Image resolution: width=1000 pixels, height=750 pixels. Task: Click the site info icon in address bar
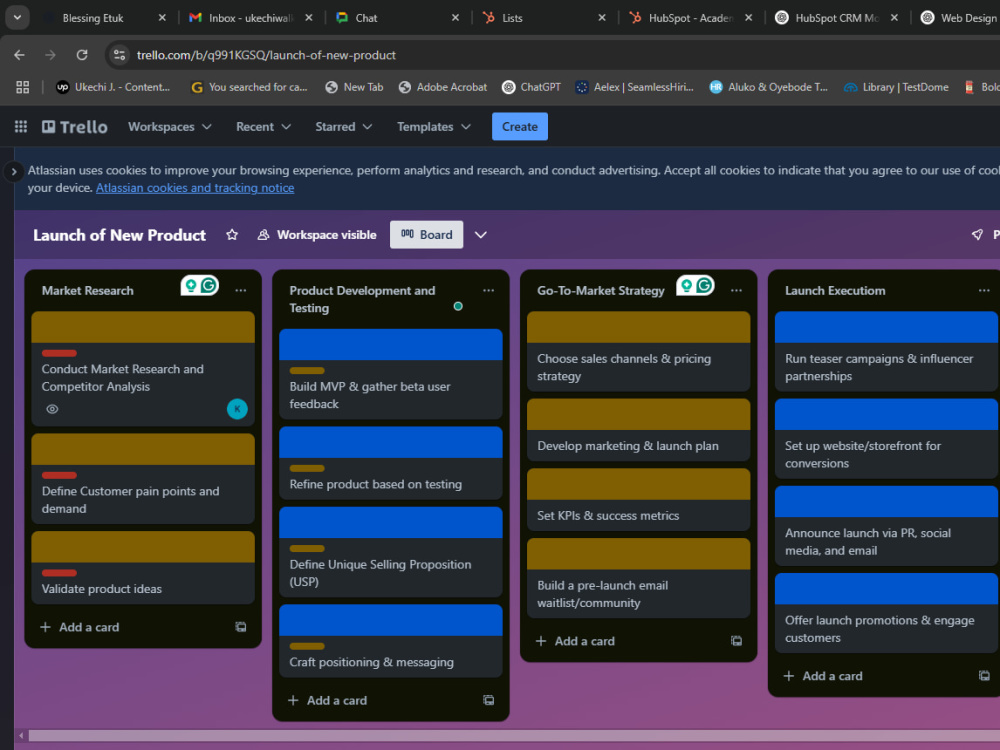click(x=120, y=55)
